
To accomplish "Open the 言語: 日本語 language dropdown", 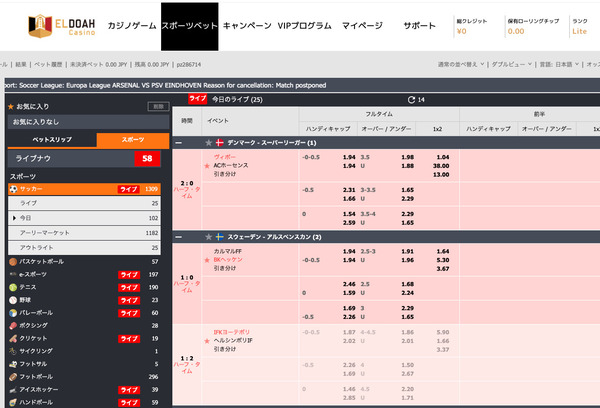I will tap(559, 64).
